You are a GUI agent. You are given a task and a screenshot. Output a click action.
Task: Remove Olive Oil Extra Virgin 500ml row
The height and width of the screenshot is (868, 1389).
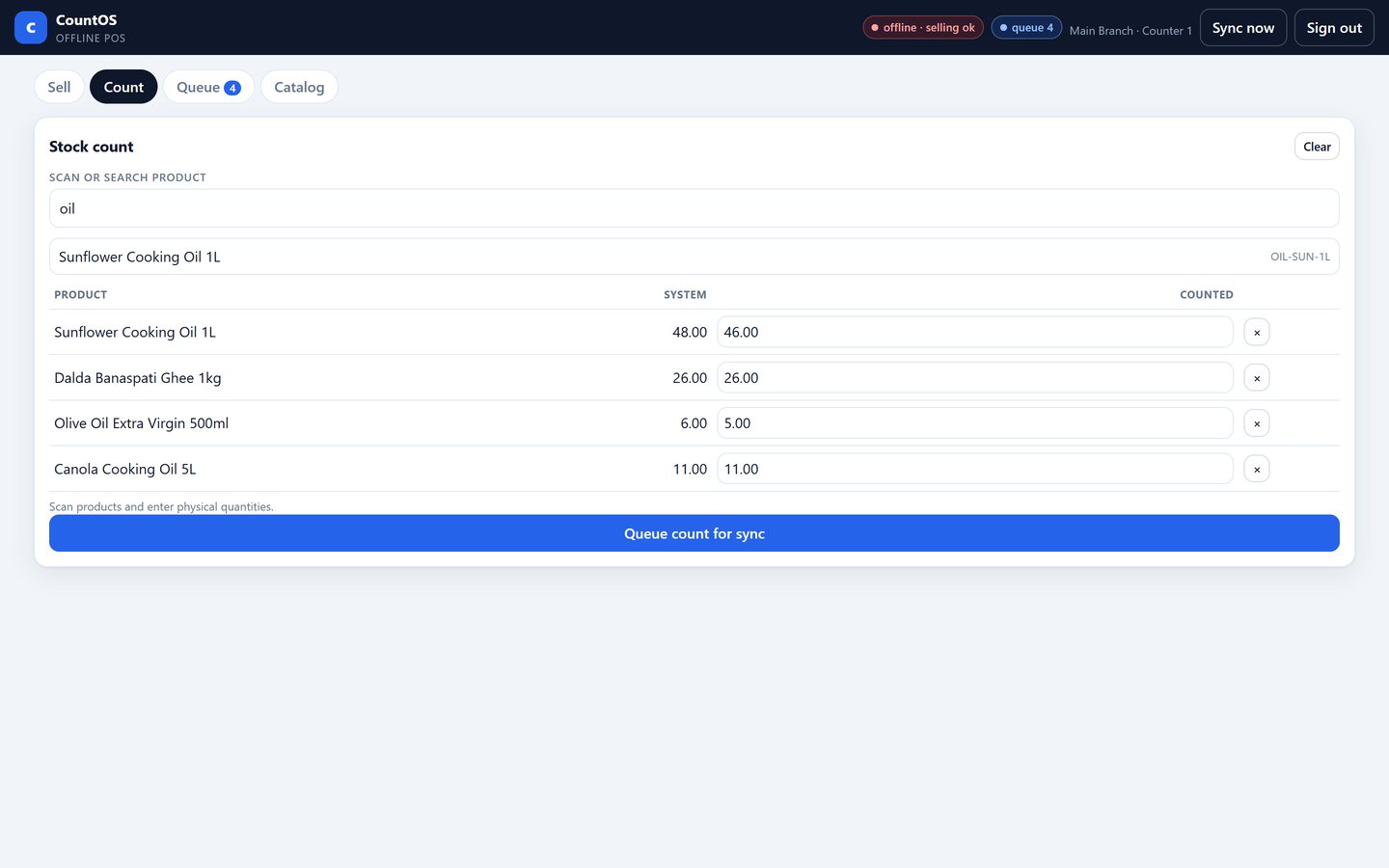1256,423
